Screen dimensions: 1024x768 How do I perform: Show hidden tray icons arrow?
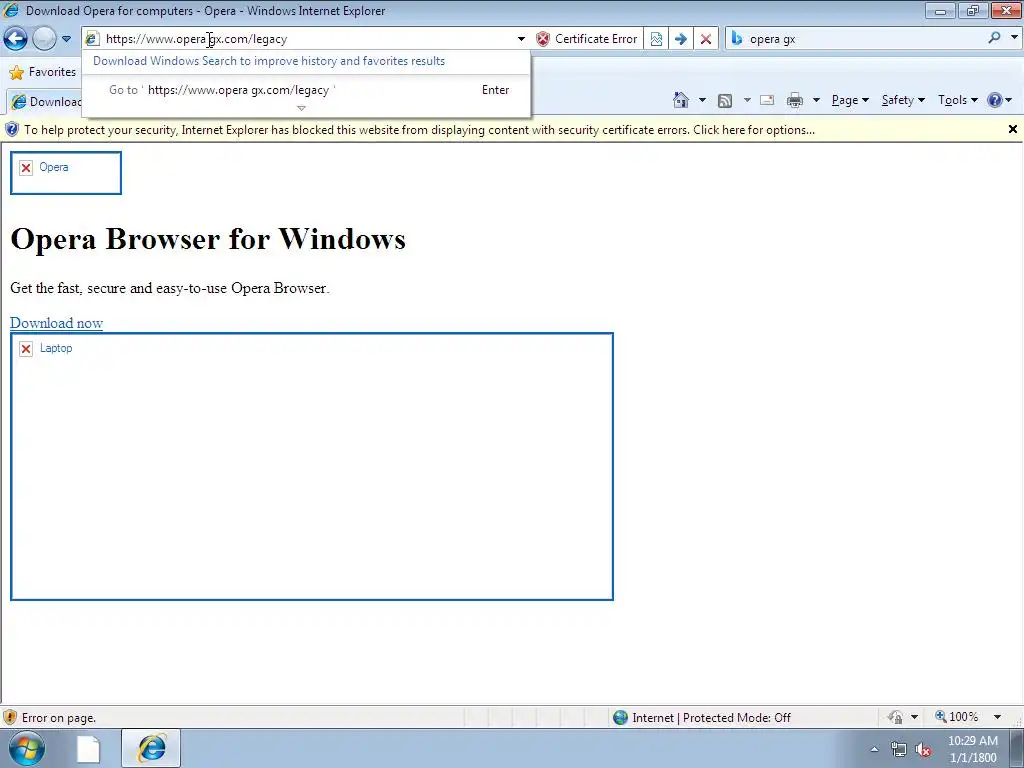pyautogui.click(x=874, y=749)
